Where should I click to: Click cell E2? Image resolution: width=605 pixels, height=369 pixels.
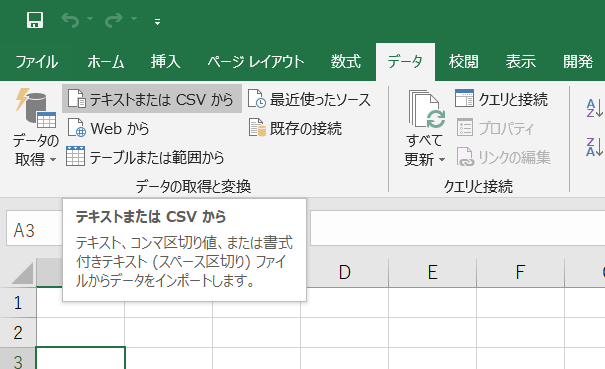coord(433,333)
